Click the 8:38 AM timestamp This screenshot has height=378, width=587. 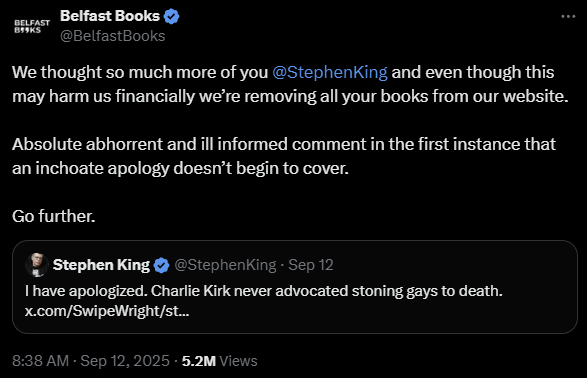40,361
